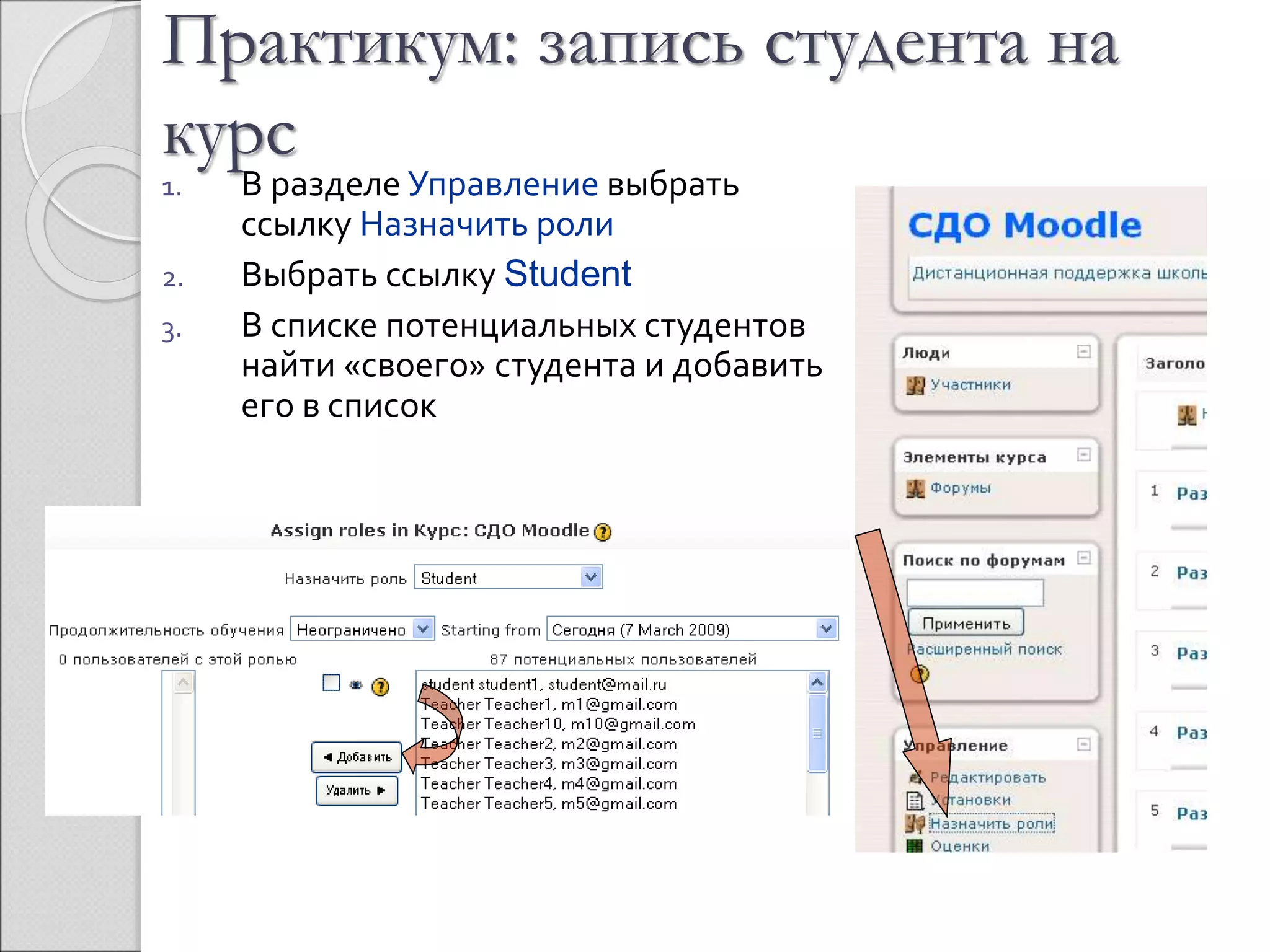Click into the forum search input field

[975, 593]
